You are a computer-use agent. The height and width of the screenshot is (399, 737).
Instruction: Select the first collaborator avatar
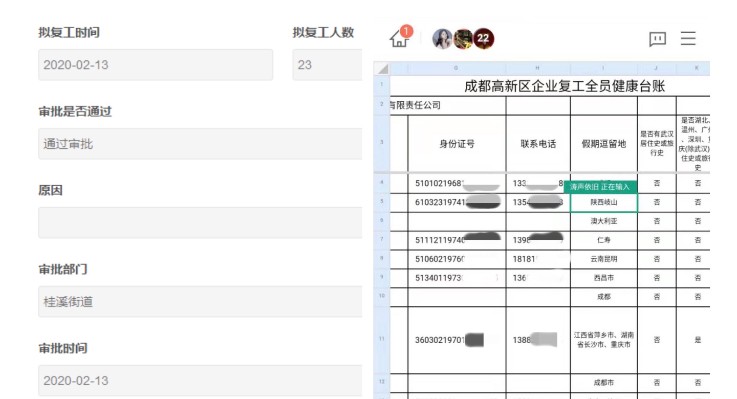(x=442, y=39)
